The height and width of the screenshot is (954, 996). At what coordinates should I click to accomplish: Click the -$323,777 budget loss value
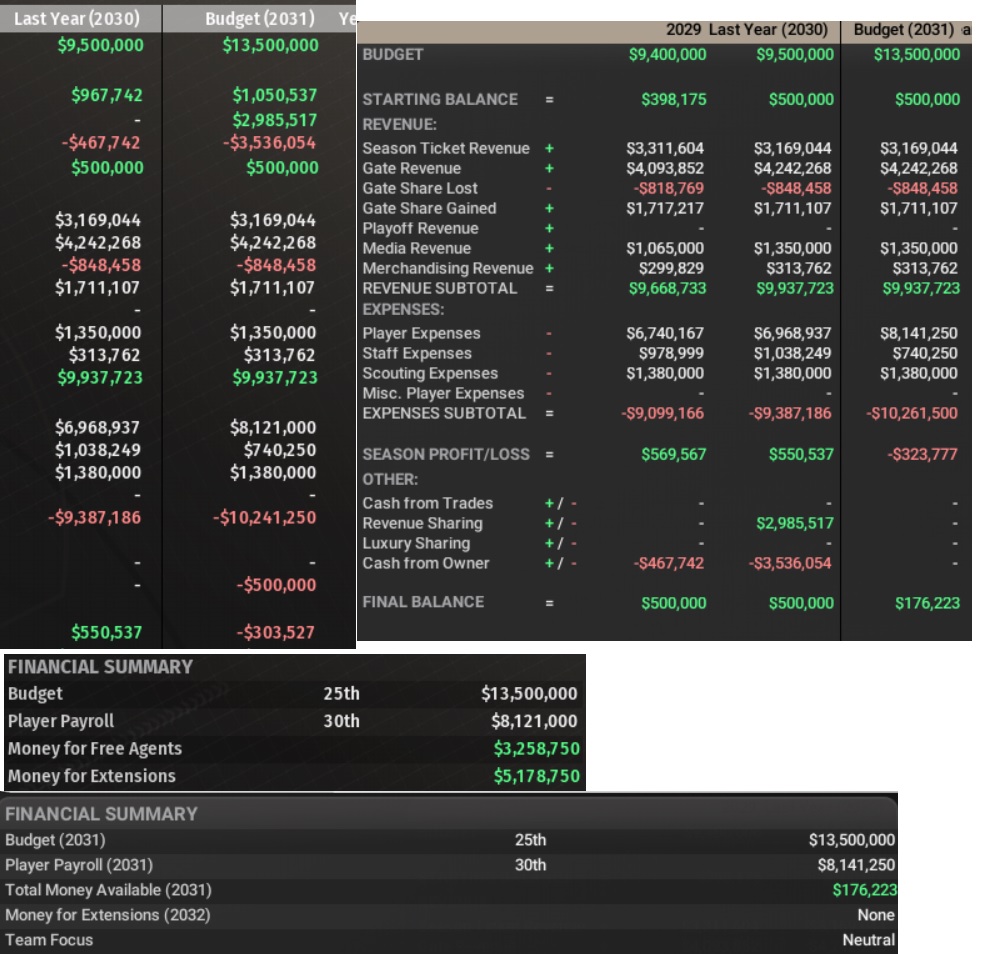(x=920, y=454)
